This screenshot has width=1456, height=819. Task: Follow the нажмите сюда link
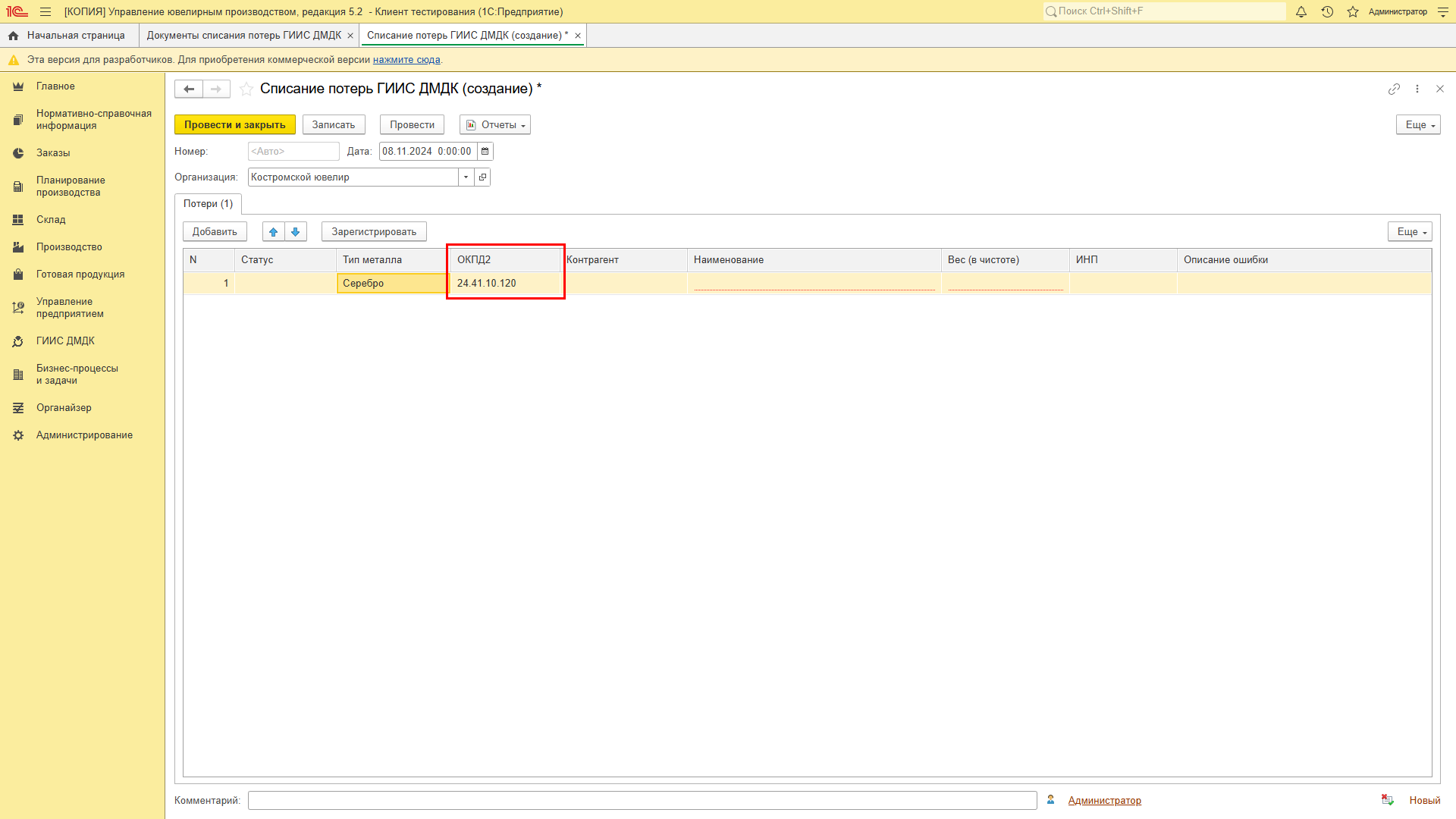point(406,60)
